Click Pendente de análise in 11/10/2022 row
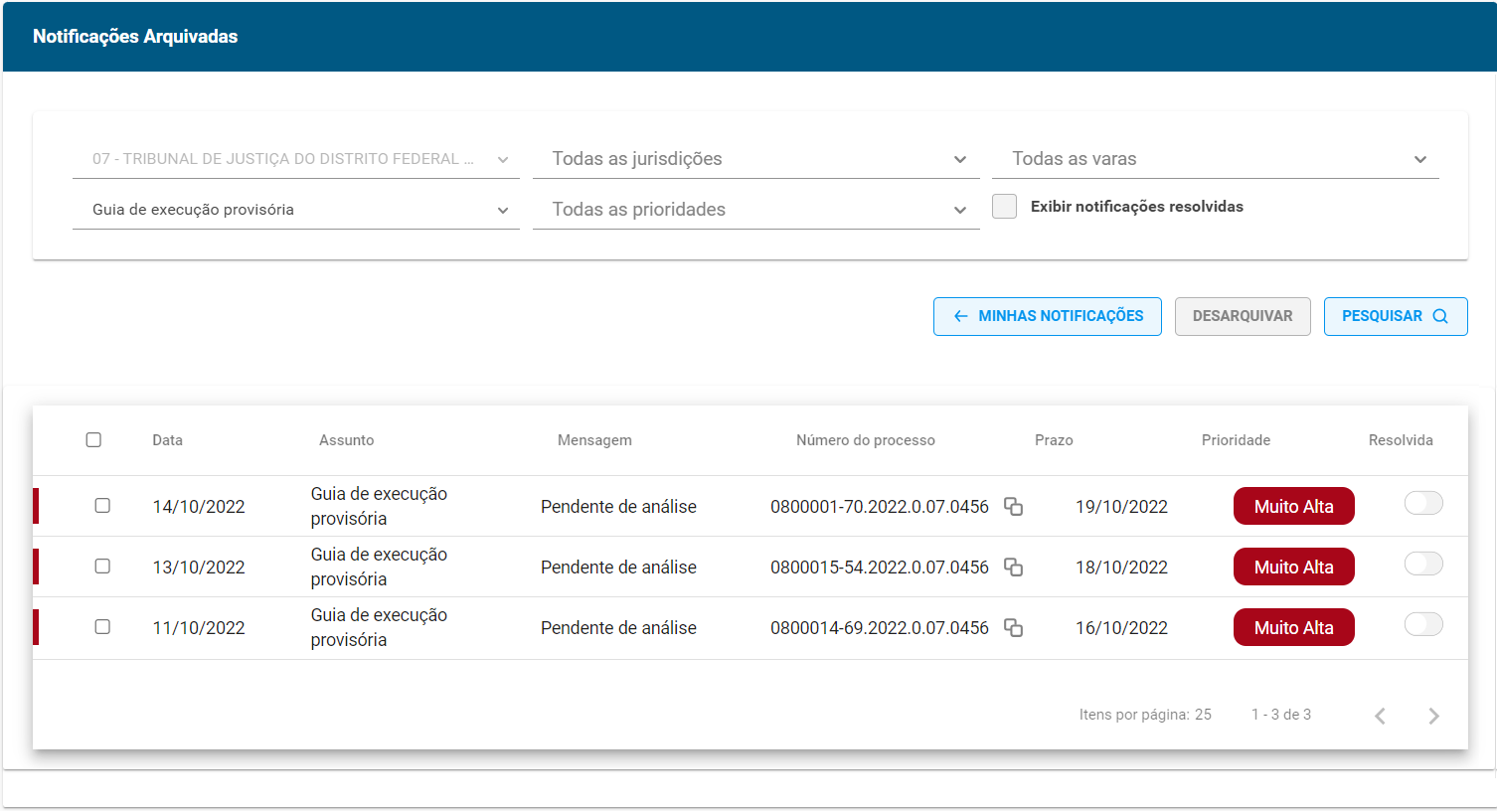 click(618, 628)
